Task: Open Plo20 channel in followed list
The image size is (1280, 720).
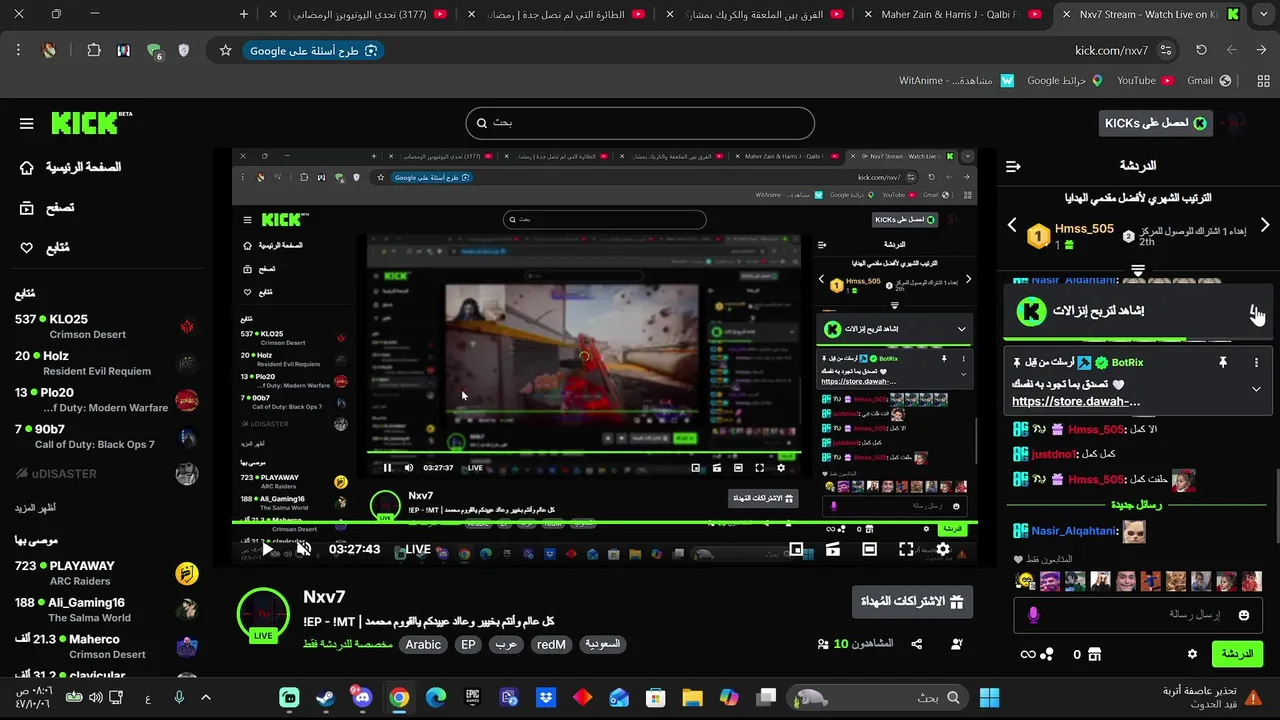Action: pos(106,400)
